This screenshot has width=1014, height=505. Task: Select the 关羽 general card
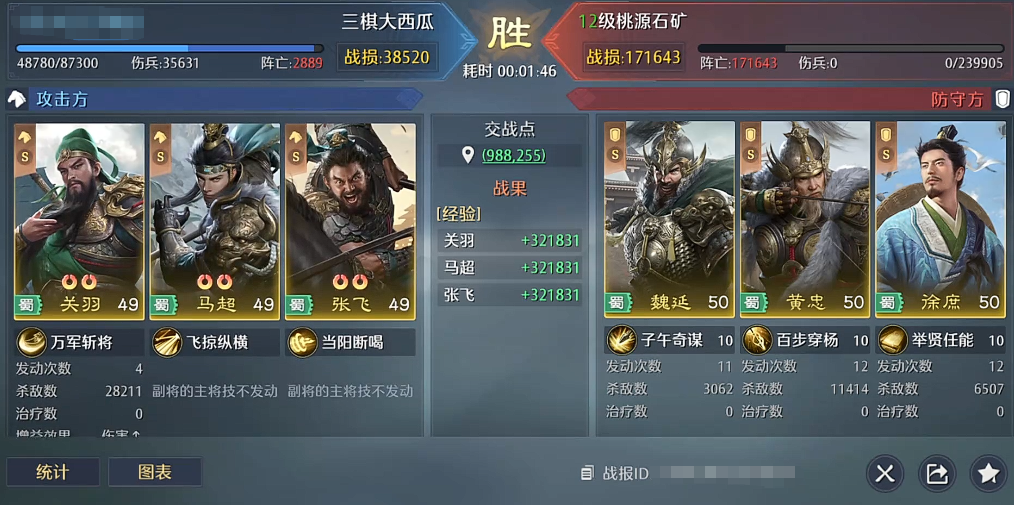pos(80,221)
